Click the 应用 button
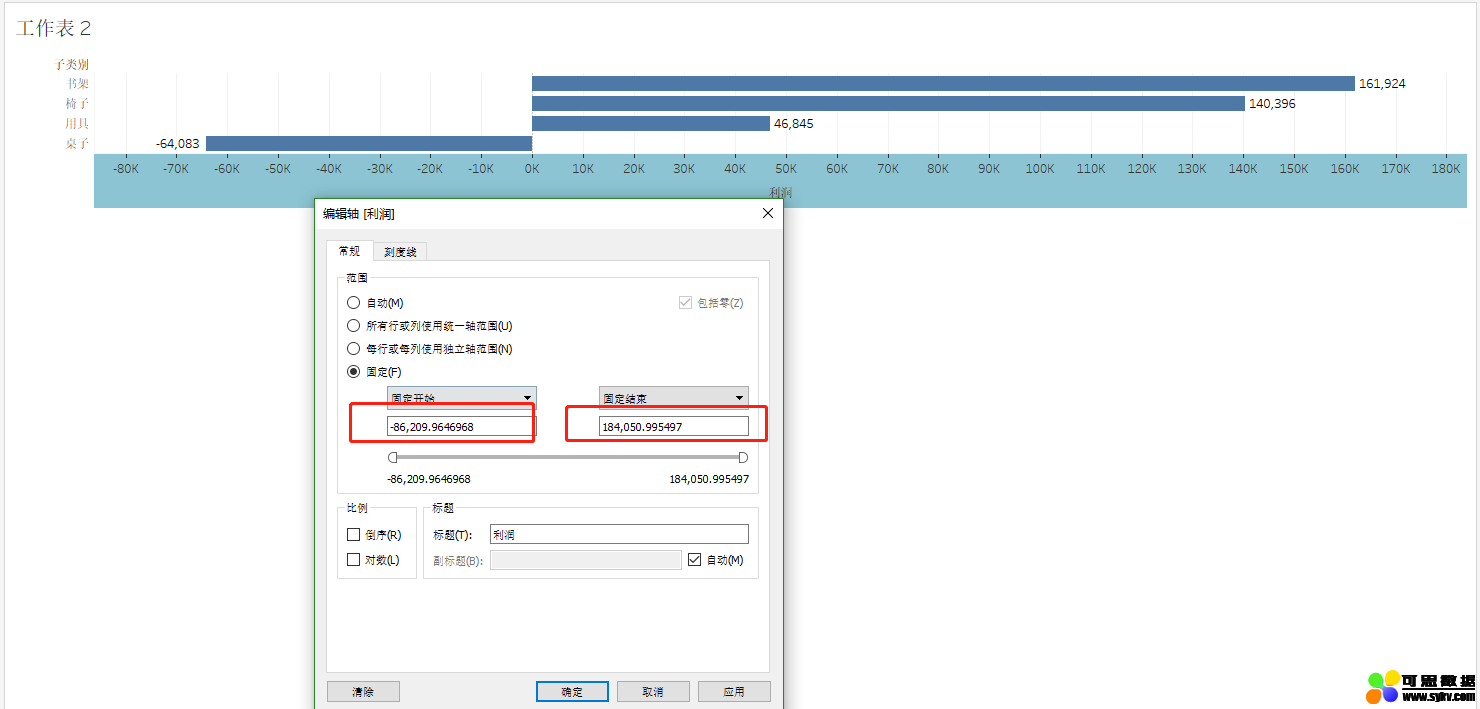Viewport: 1480px width, 709px height. click(x=733, y=692)
